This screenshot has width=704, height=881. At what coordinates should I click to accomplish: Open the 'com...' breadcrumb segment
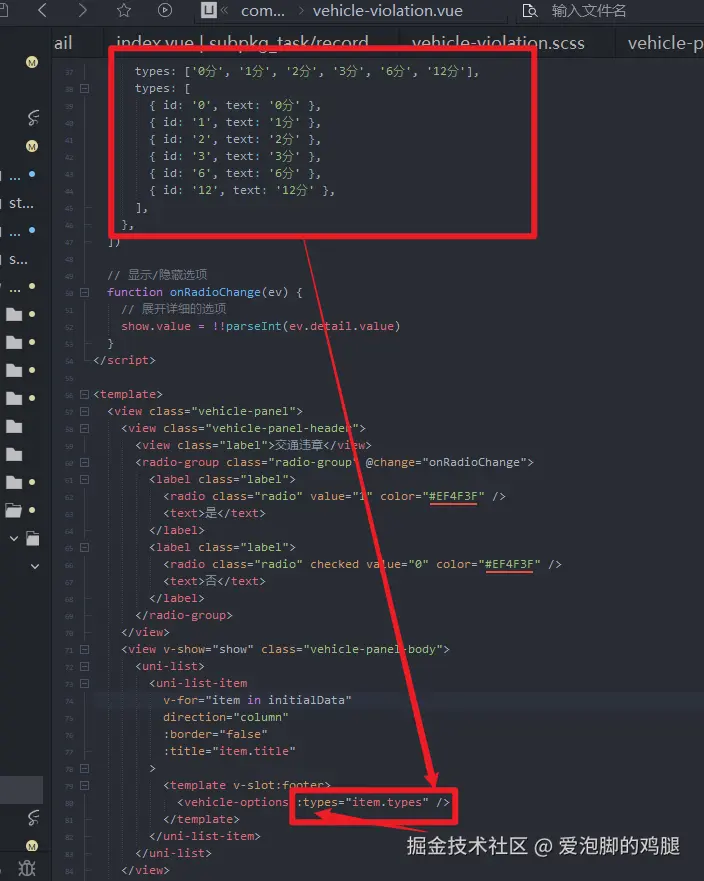coord(262,11)
